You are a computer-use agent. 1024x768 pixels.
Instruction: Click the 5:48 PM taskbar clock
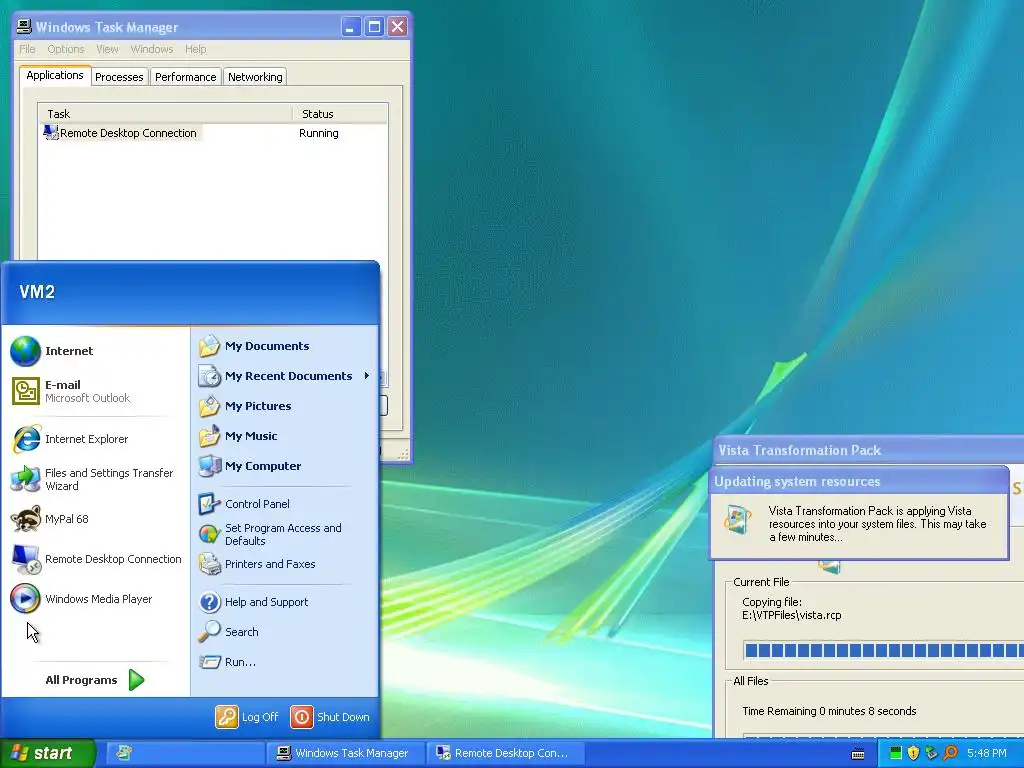(987, 753)
